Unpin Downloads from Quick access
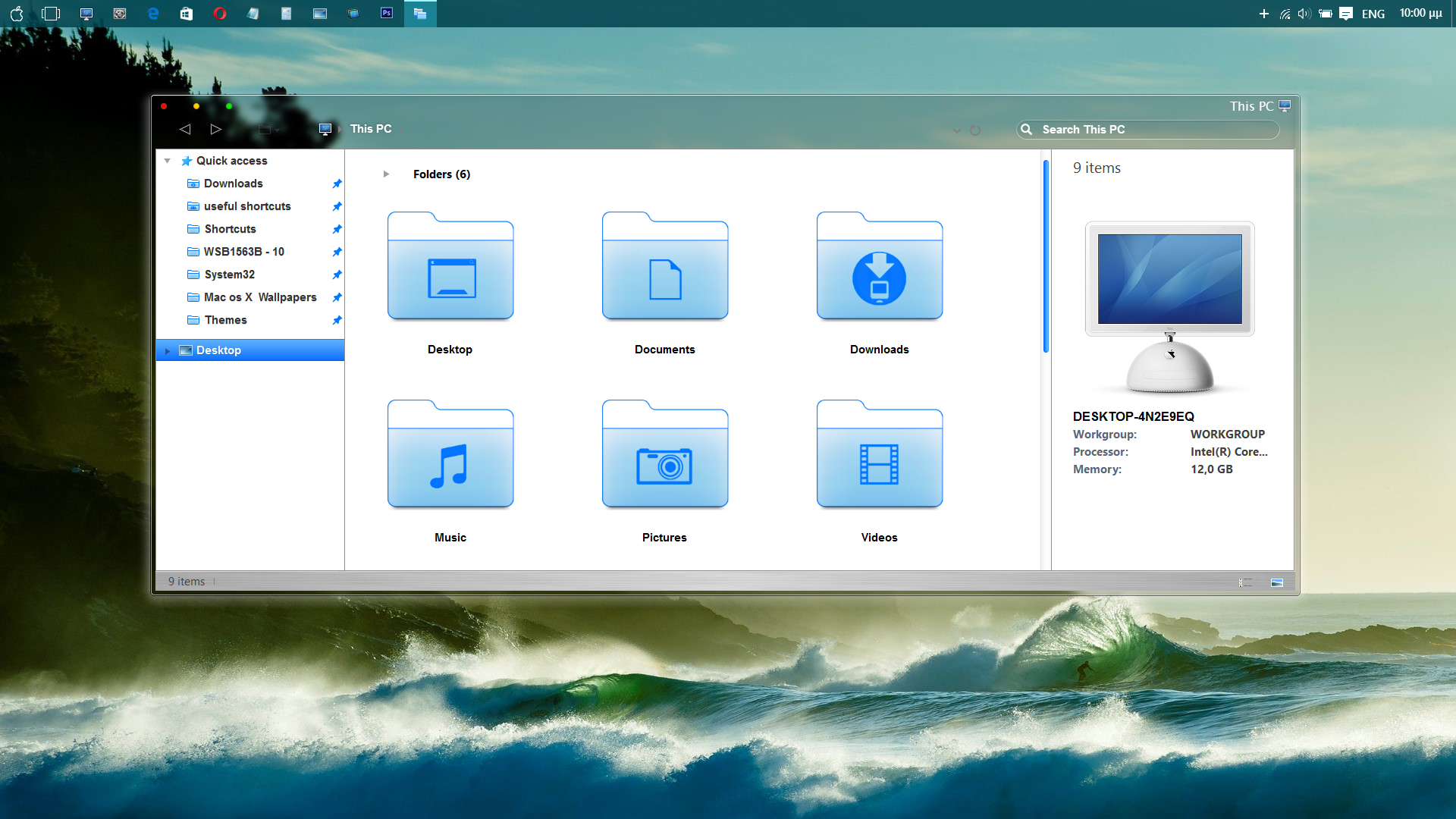Screen dimensions: 1456x819 click(337, 184)
